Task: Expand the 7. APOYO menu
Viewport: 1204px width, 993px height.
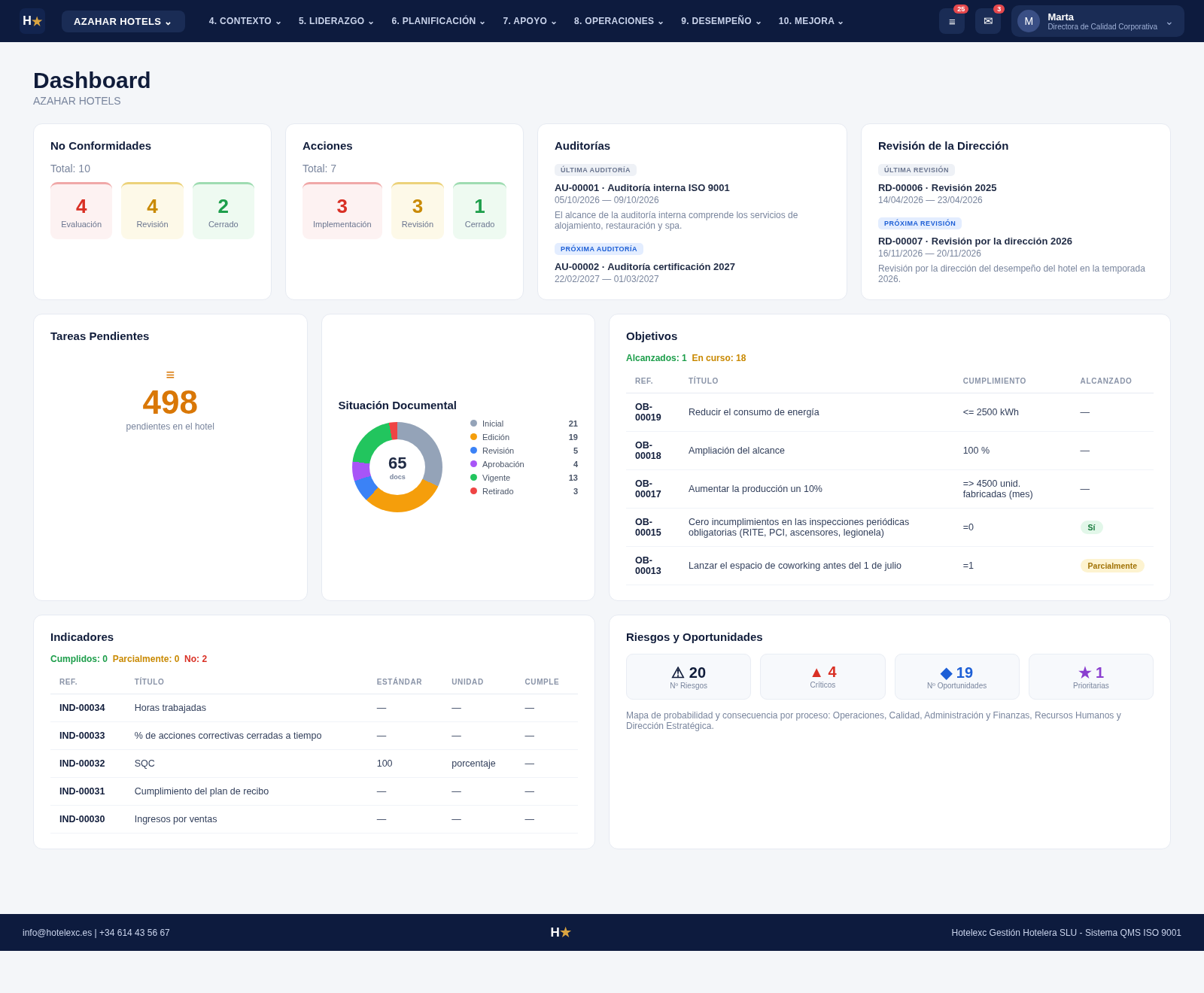Action: (530, 21)
